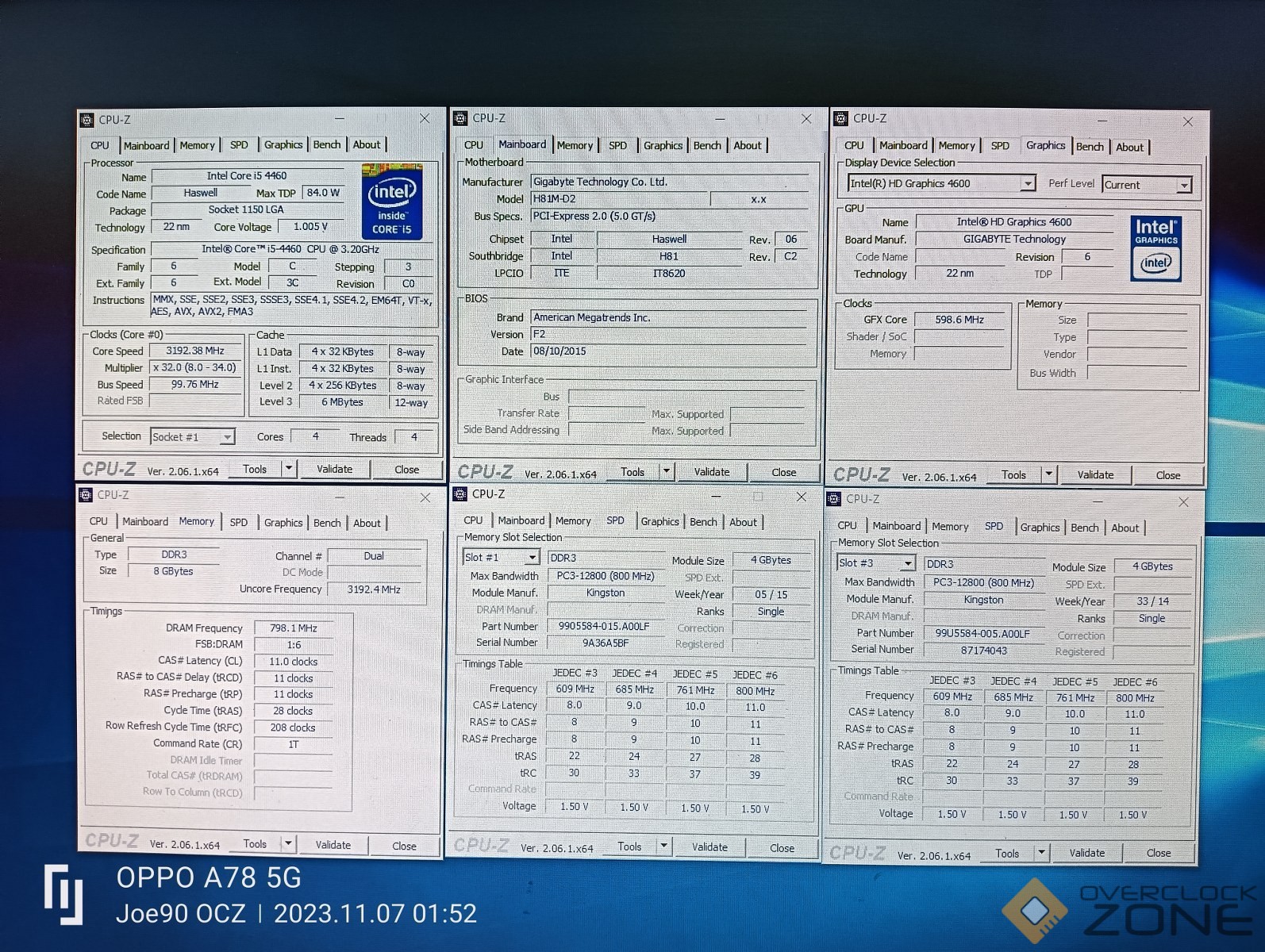This screenshot has width=1265, height=952.
Task: Click Tools button in Slot #3 SPD window
Action: pos(1007,854)
